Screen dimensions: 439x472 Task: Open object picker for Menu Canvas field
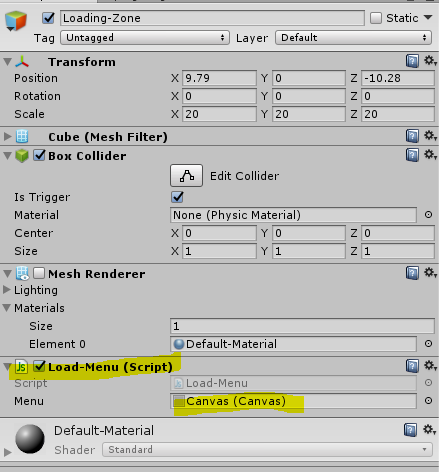pos(428,400)
